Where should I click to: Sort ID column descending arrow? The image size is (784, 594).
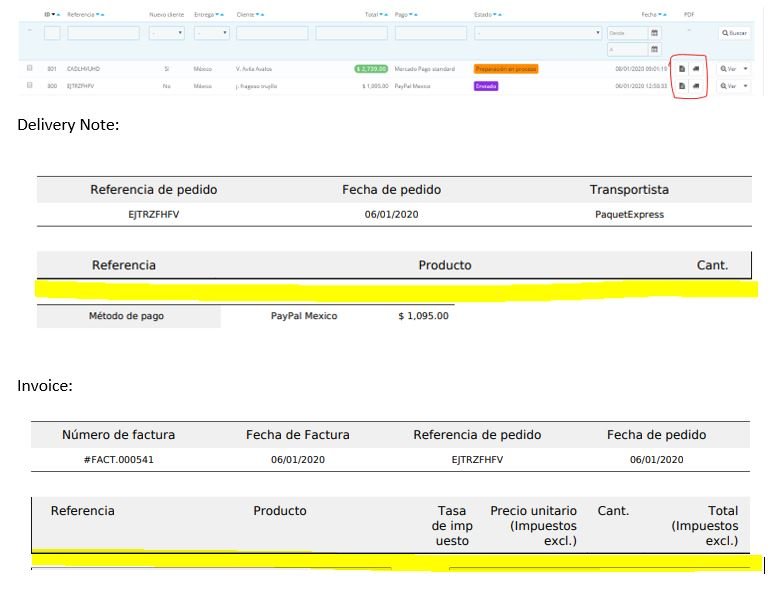(54, 14)
